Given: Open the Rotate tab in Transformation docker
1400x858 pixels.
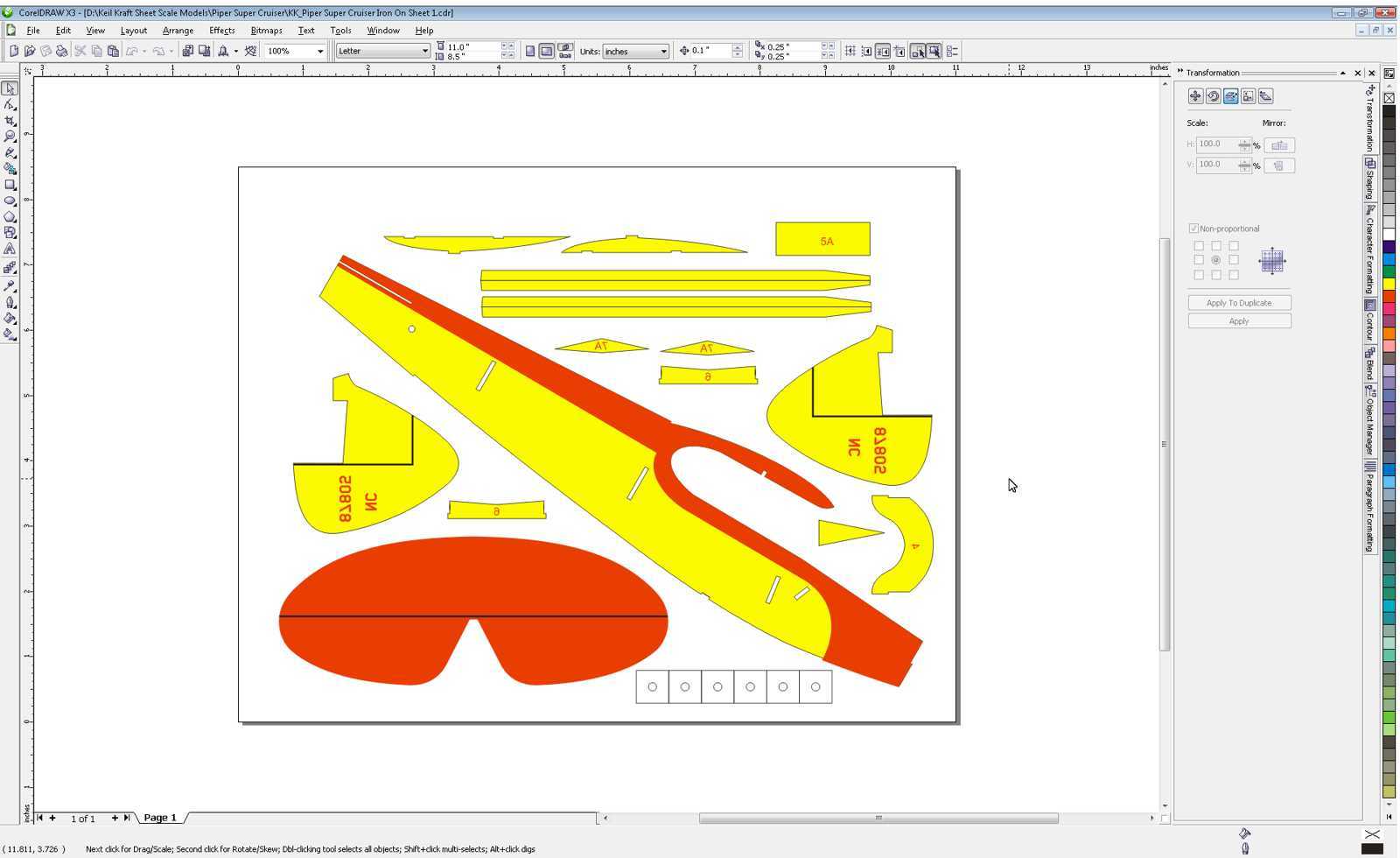Looking at the screenshot, I should [x=1213, y=96].
